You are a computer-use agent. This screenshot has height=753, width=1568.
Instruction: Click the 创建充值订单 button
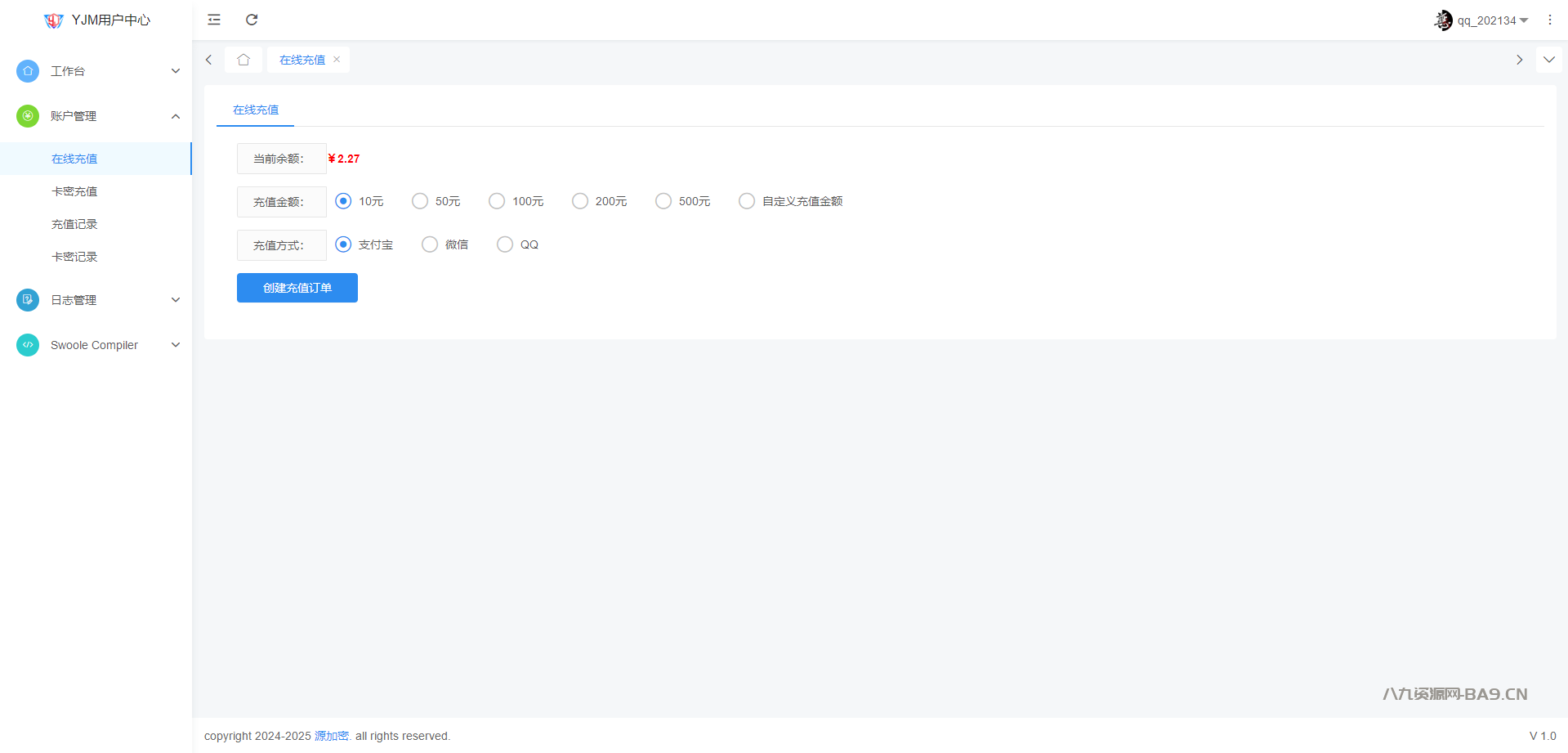click(297, 288)
